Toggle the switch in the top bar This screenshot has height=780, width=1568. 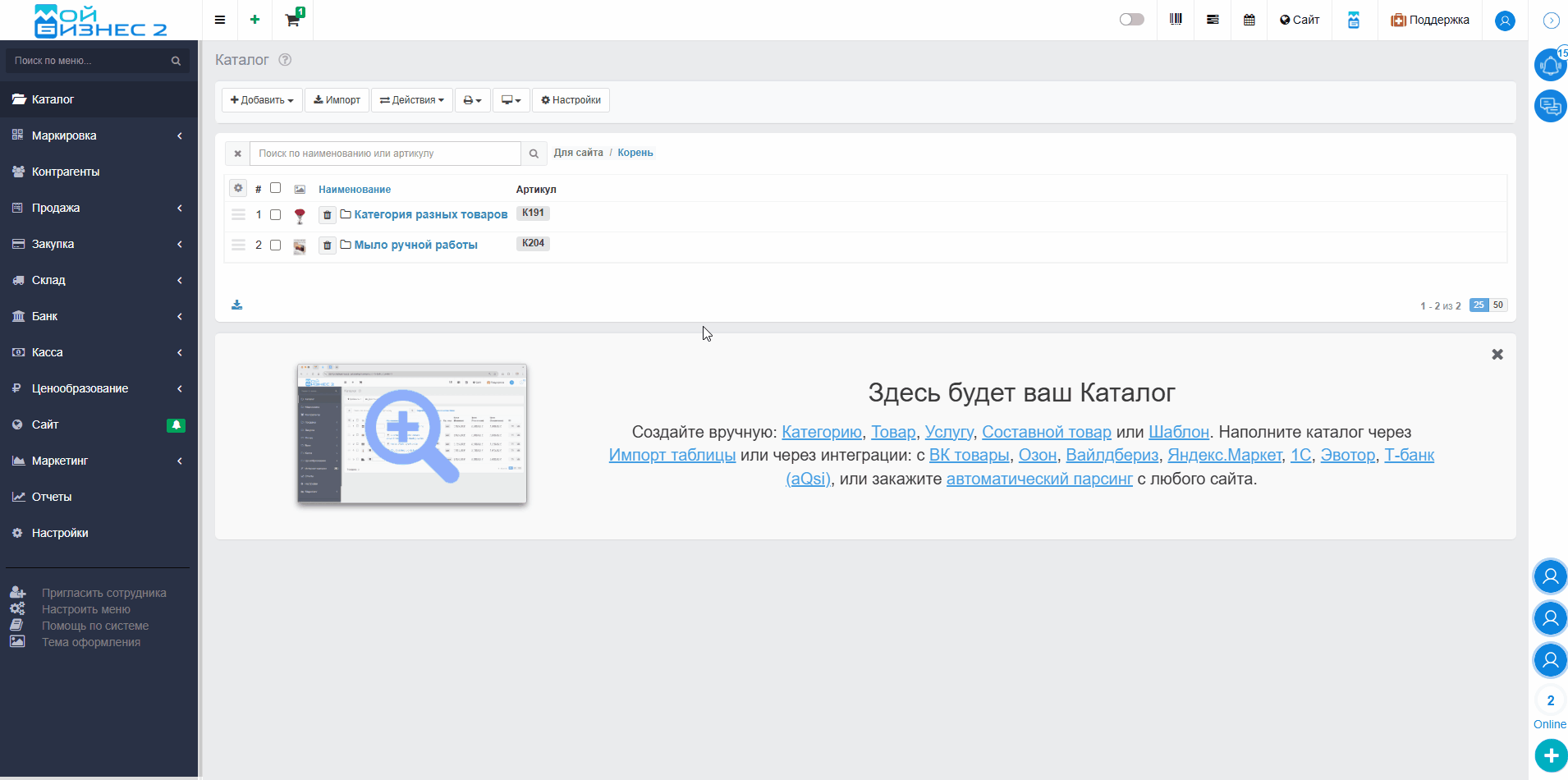tap(1131, 20)
